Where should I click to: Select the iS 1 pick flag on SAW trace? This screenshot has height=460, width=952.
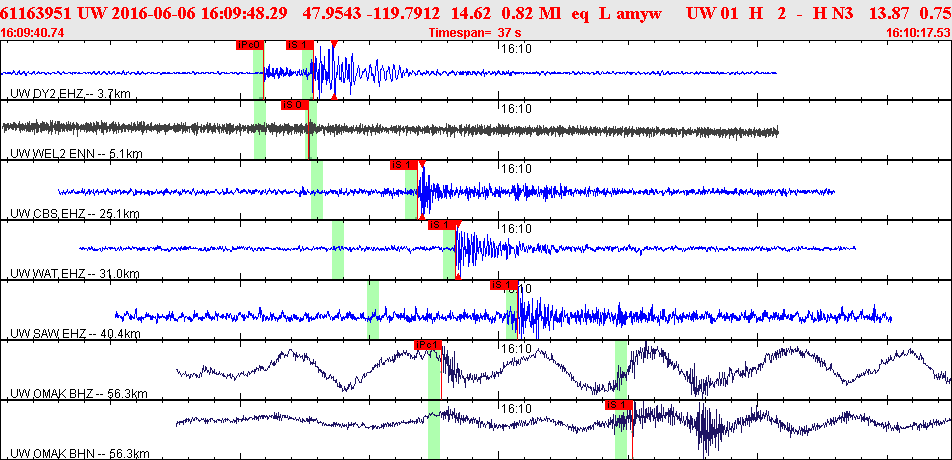point(503,285)
